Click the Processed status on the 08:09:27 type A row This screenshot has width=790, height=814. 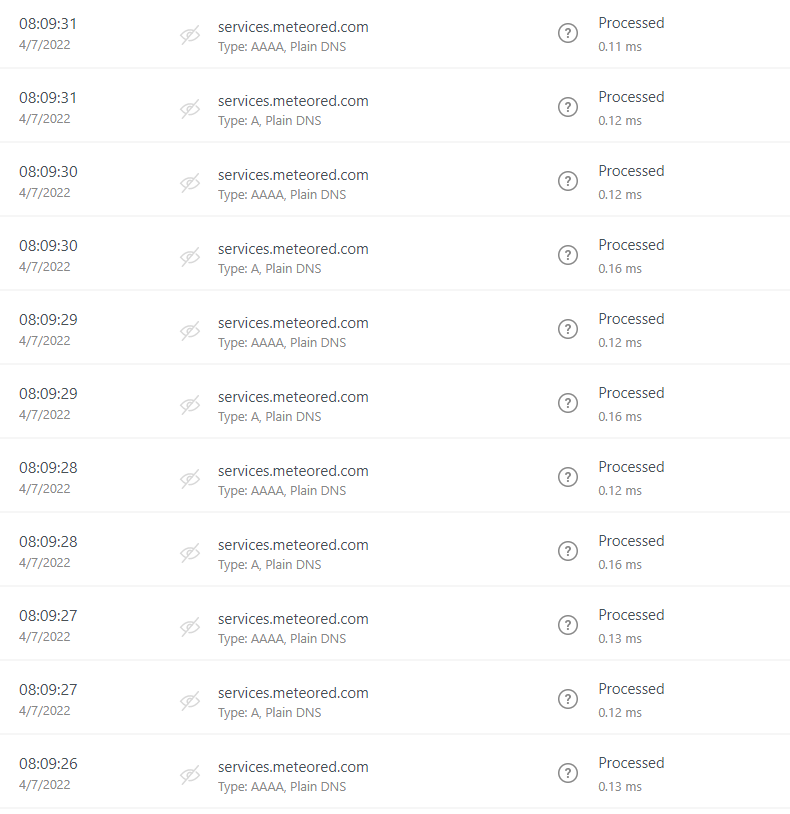[631, 689]
